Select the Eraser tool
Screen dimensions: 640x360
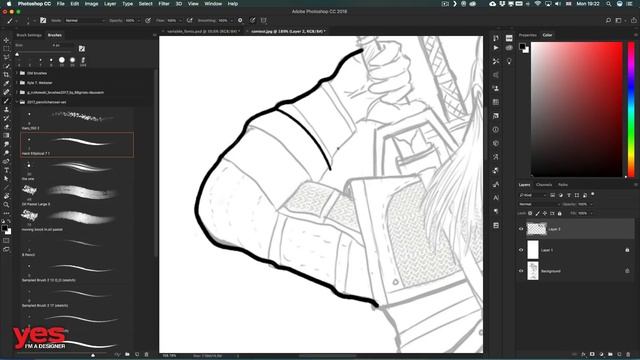click(x=6, y=127)
